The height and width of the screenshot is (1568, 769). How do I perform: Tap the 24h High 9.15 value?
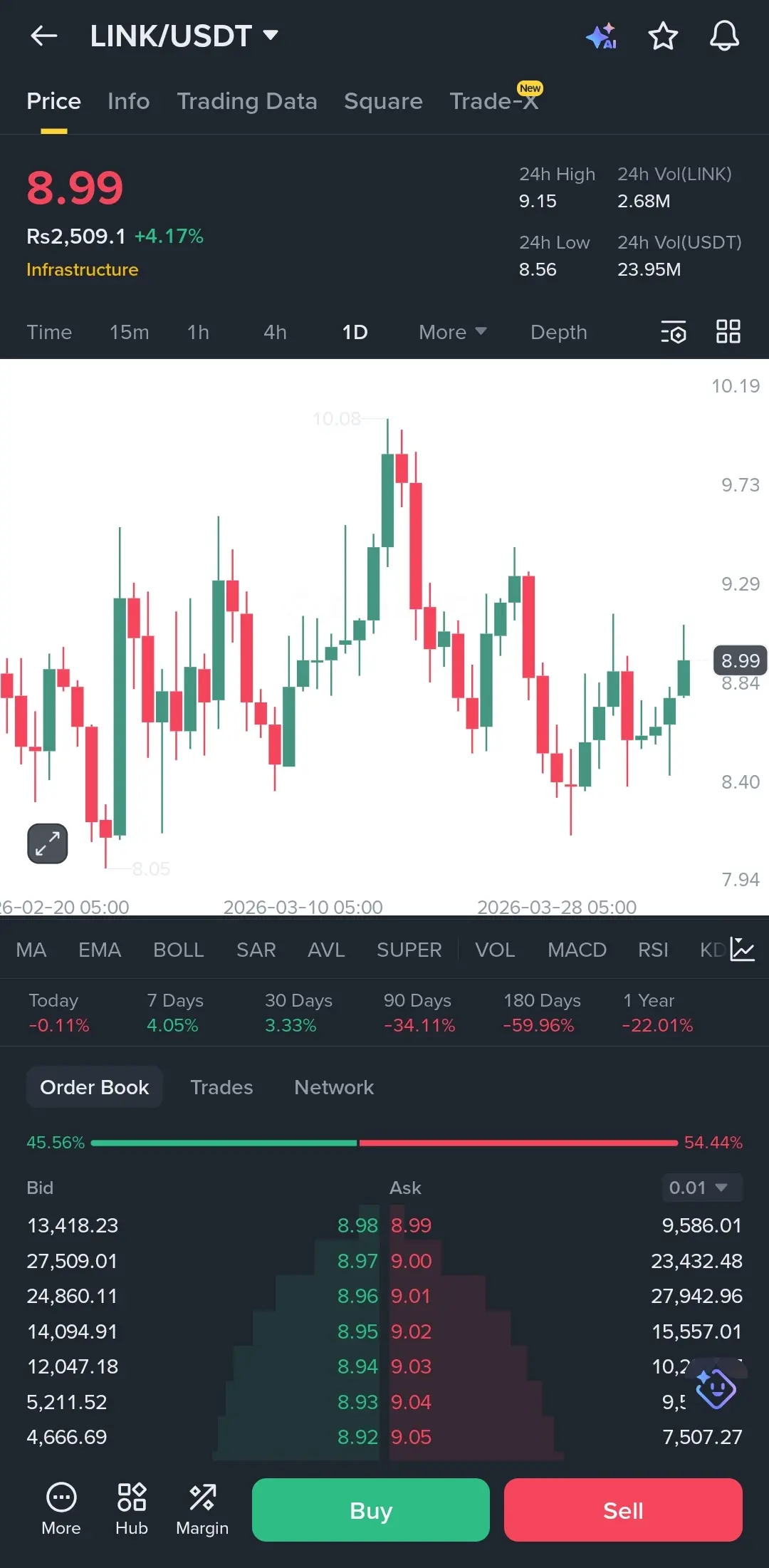click(x=538, y=201)
